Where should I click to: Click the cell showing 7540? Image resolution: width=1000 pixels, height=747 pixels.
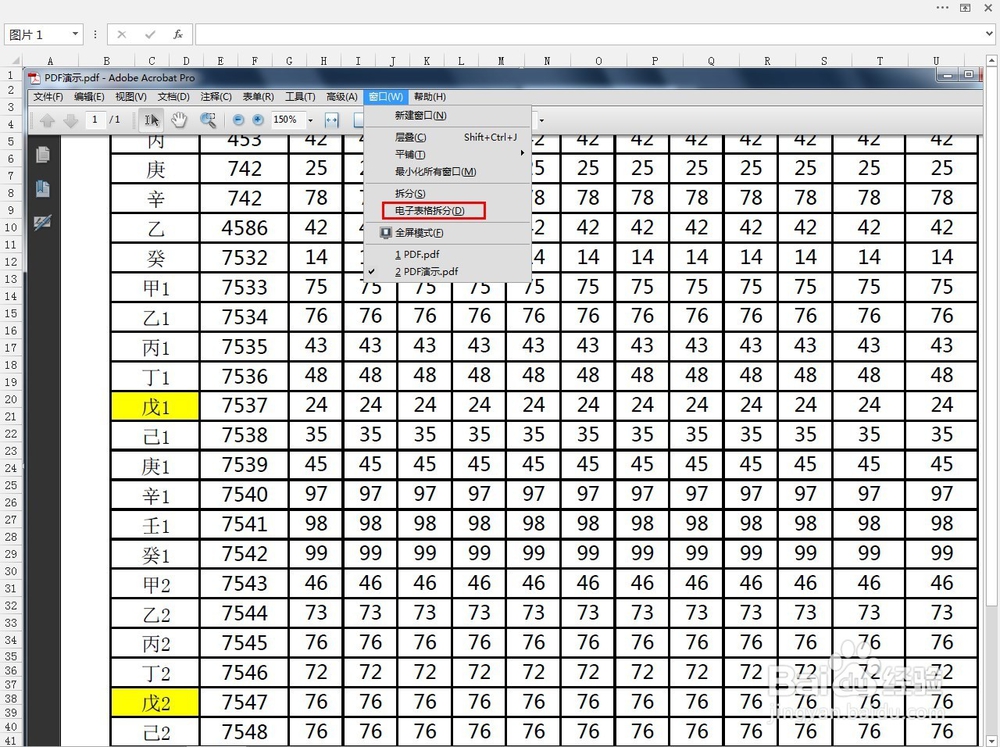(244, 494)
